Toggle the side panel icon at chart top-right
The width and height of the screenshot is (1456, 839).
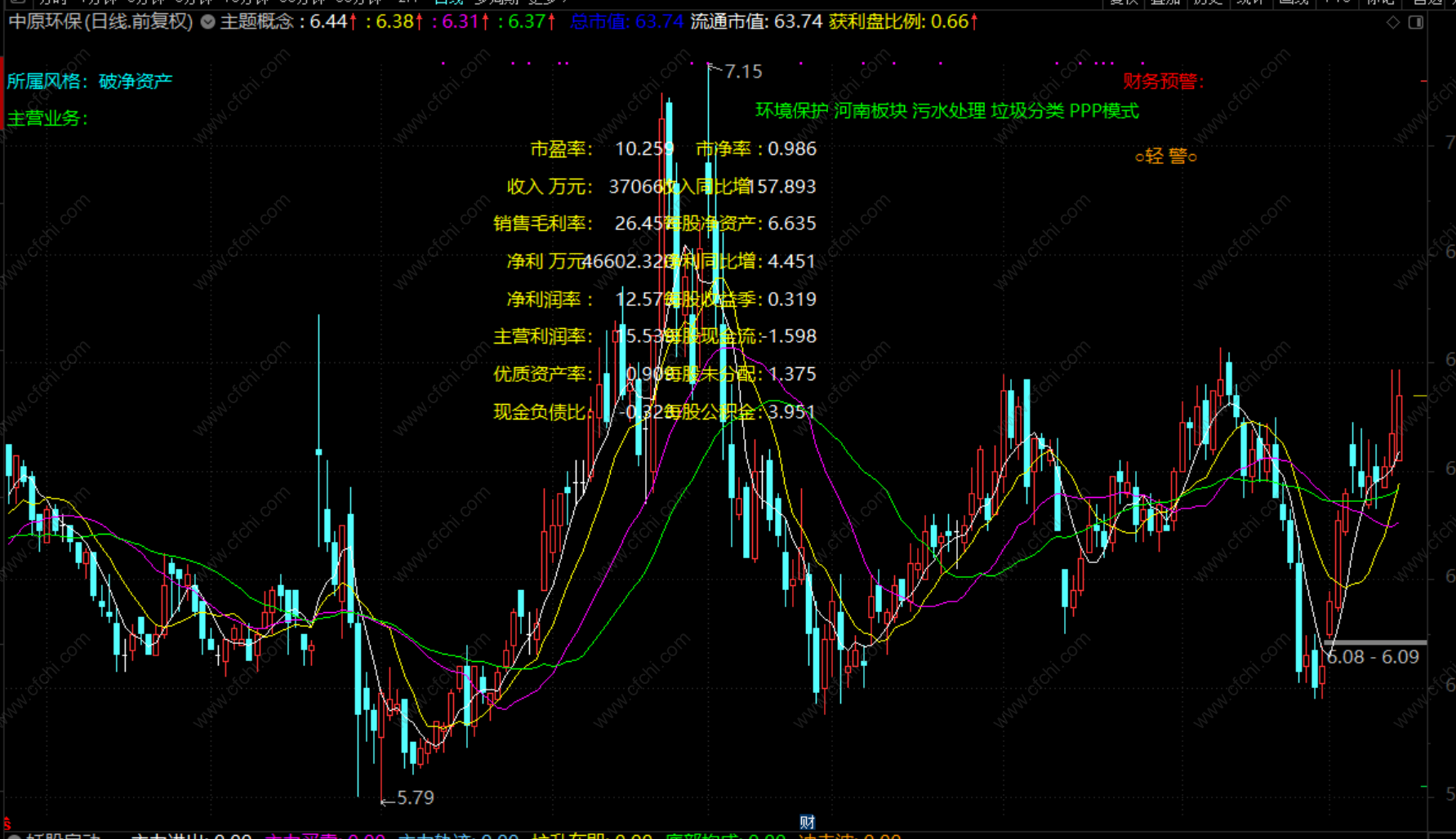click(1416, 22)
